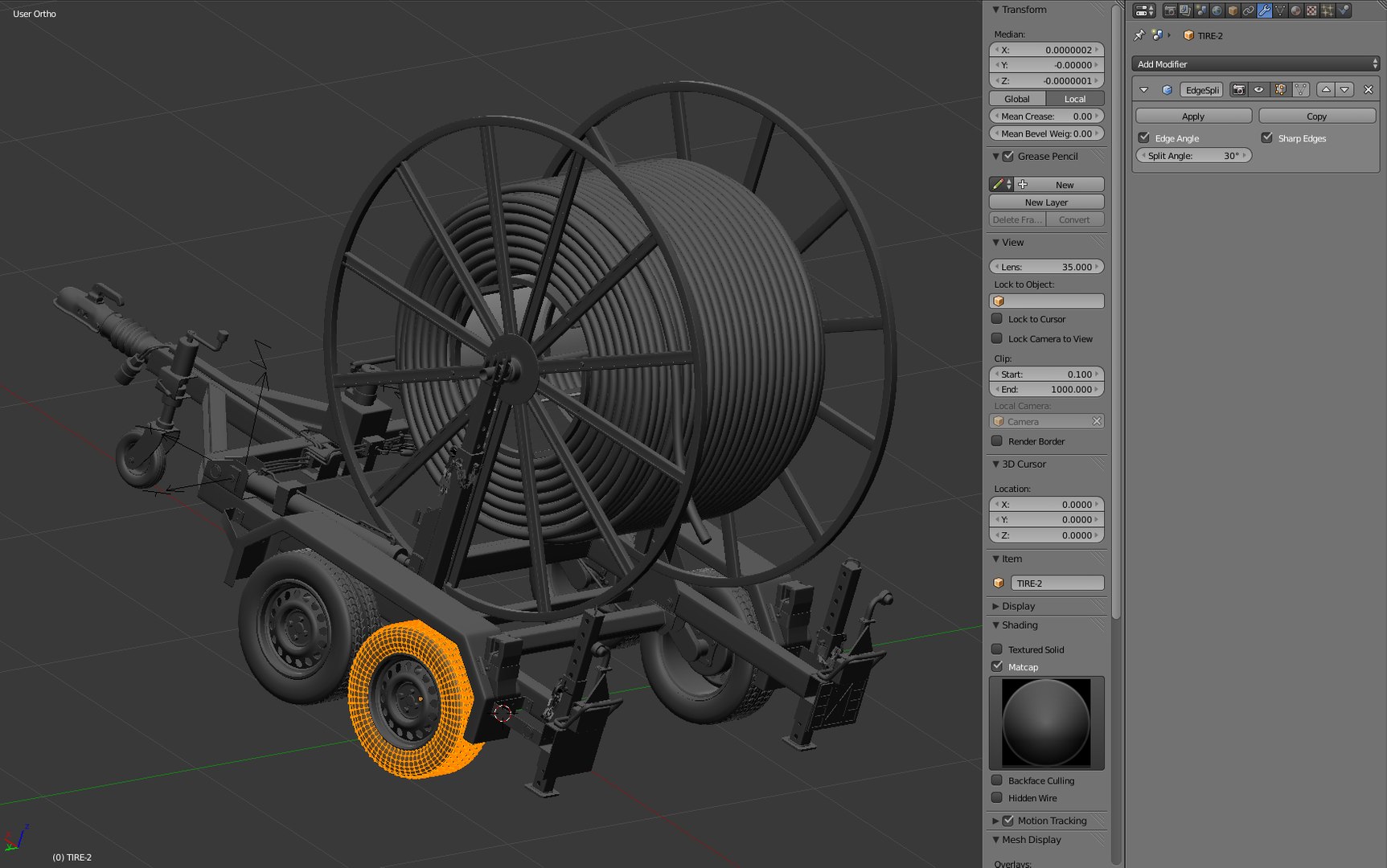Uncheck the Edge Angle checkbox
The image size is (1387, 868).
point(1144,138)
